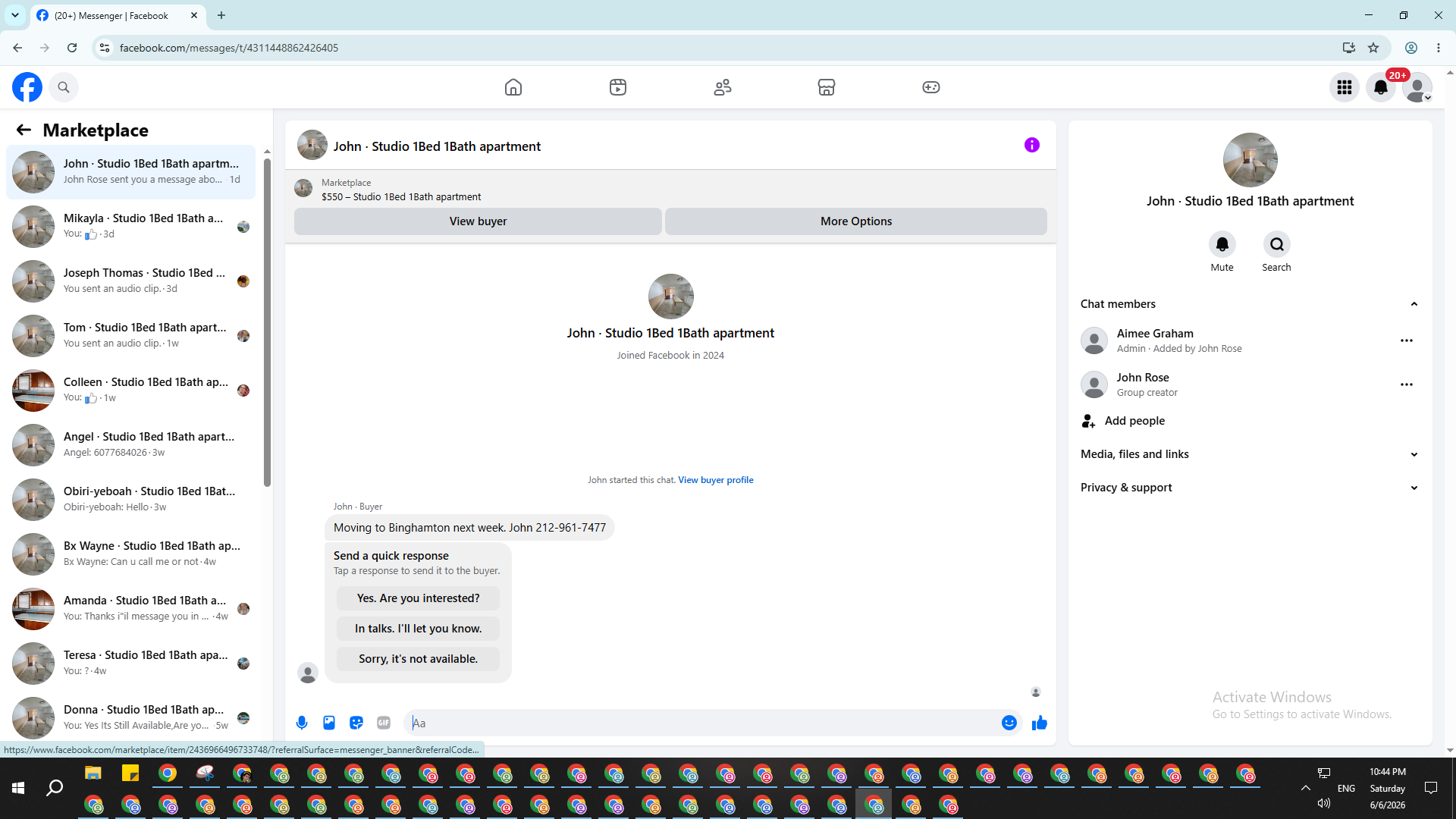This screenshot has height=819, width=1456.
Task: Open notifications bell with 20+ badge
Action: pyautogui.click(x=1381, y=87)
